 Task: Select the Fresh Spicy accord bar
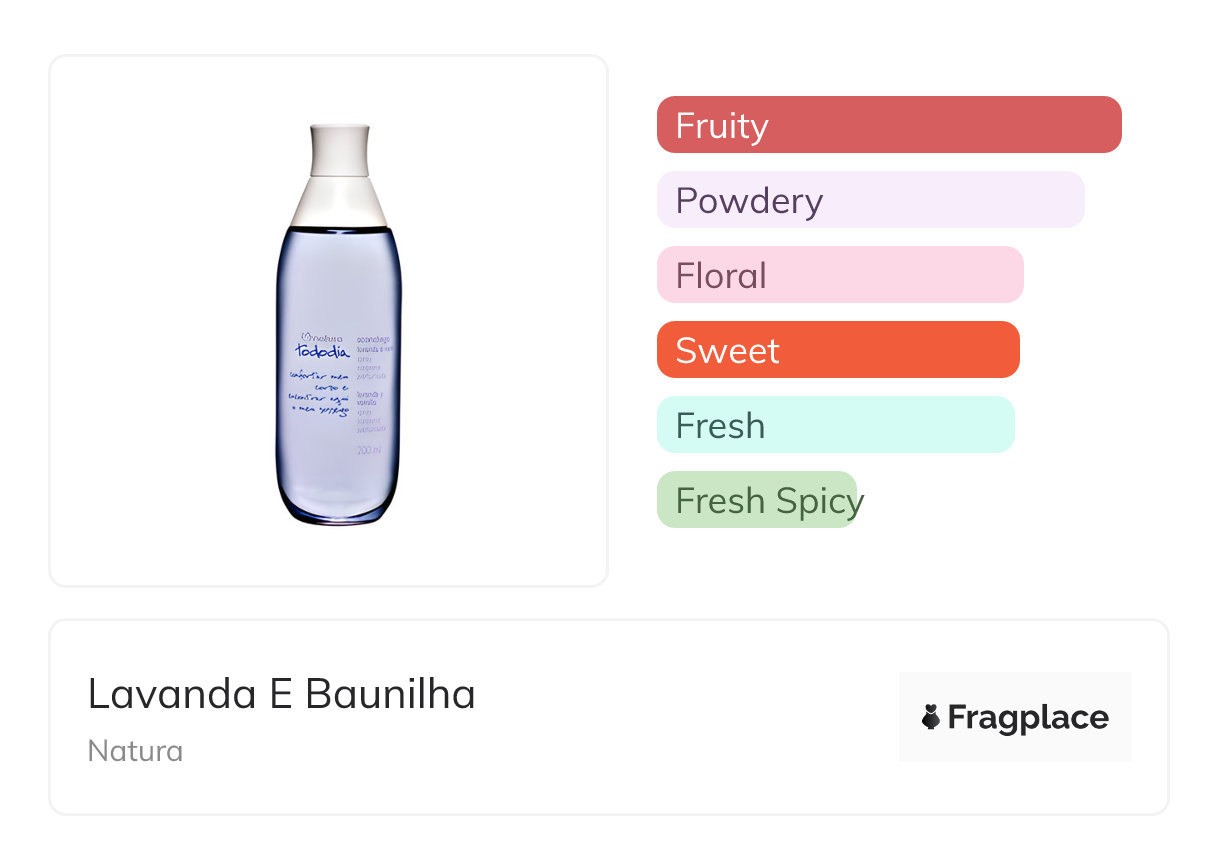tap(757, 500)
